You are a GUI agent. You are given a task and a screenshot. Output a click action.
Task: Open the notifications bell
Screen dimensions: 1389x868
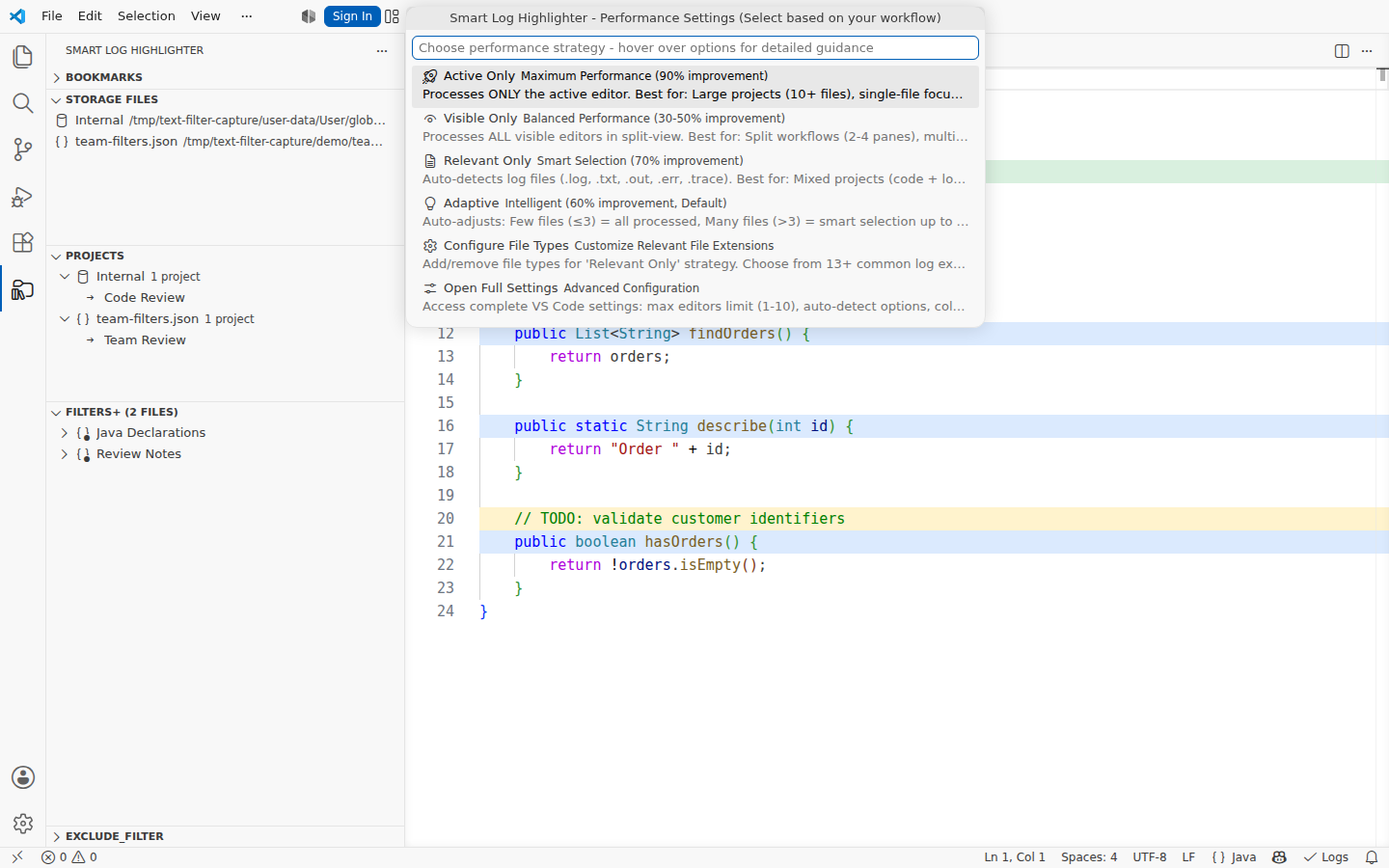point(1372,857)
